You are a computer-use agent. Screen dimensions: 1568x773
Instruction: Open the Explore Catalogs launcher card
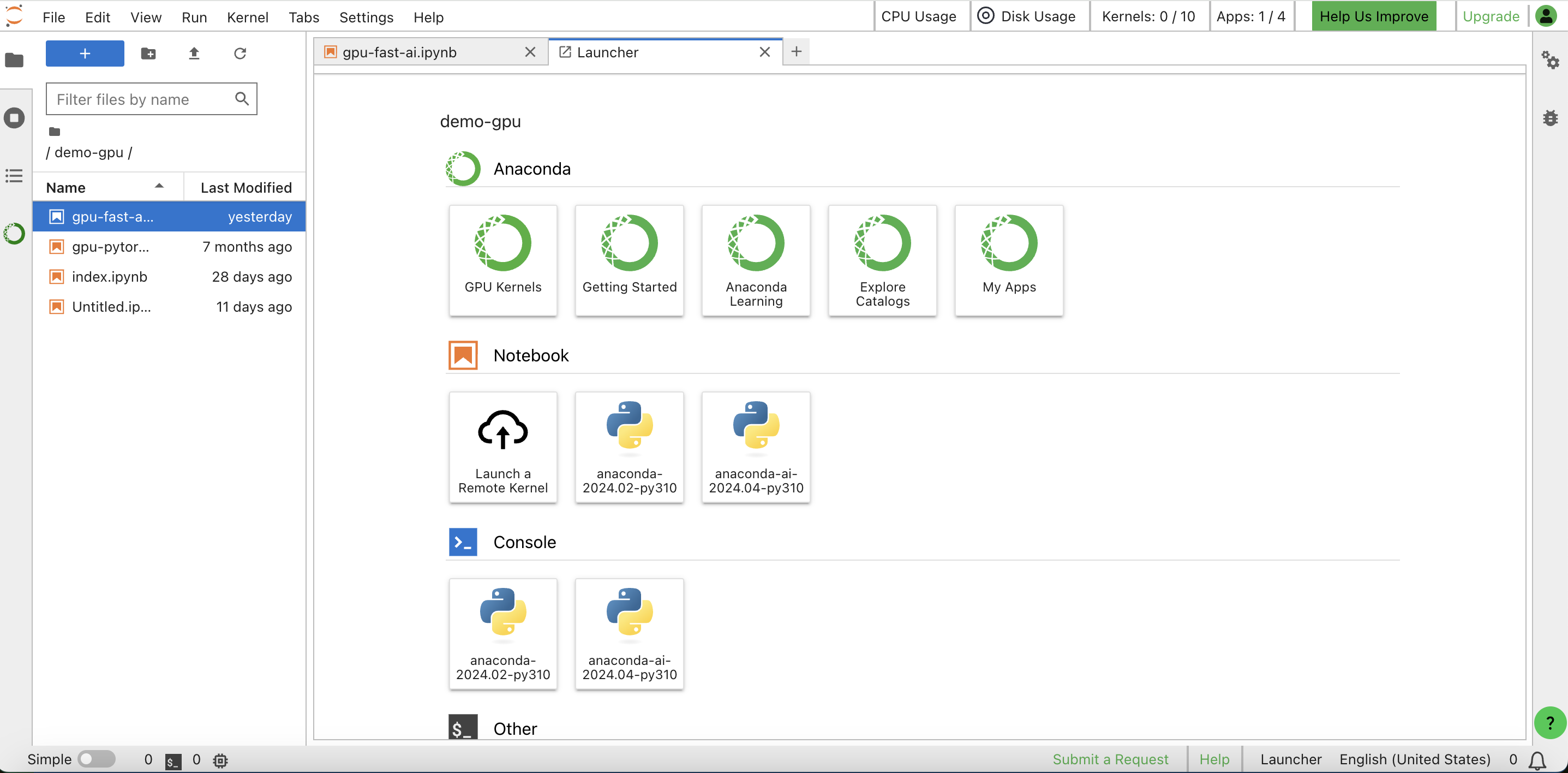[x=883, y=261]
